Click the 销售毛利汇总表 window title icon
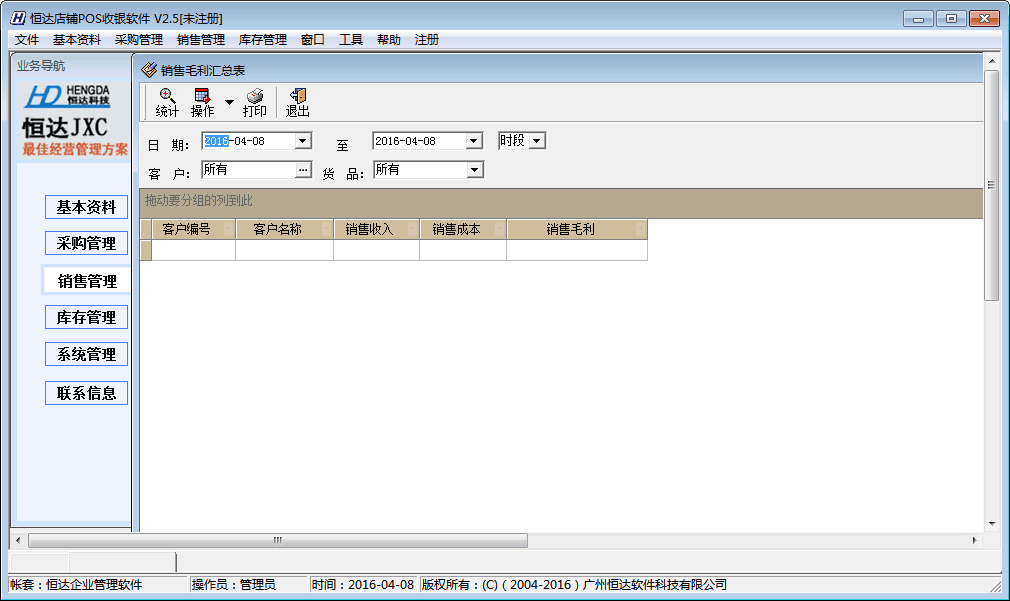Viewport: 1010px width, 601px height. pyautogui.click(x=149, y=70)
